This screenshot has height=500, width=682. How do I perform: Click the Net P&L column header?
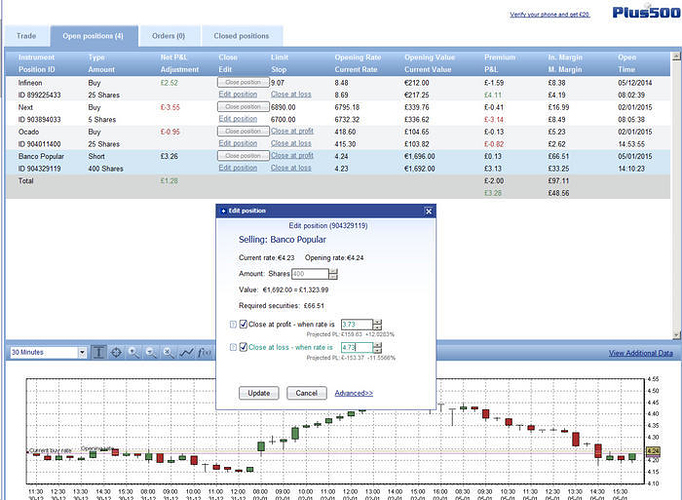tap(174, 57)
